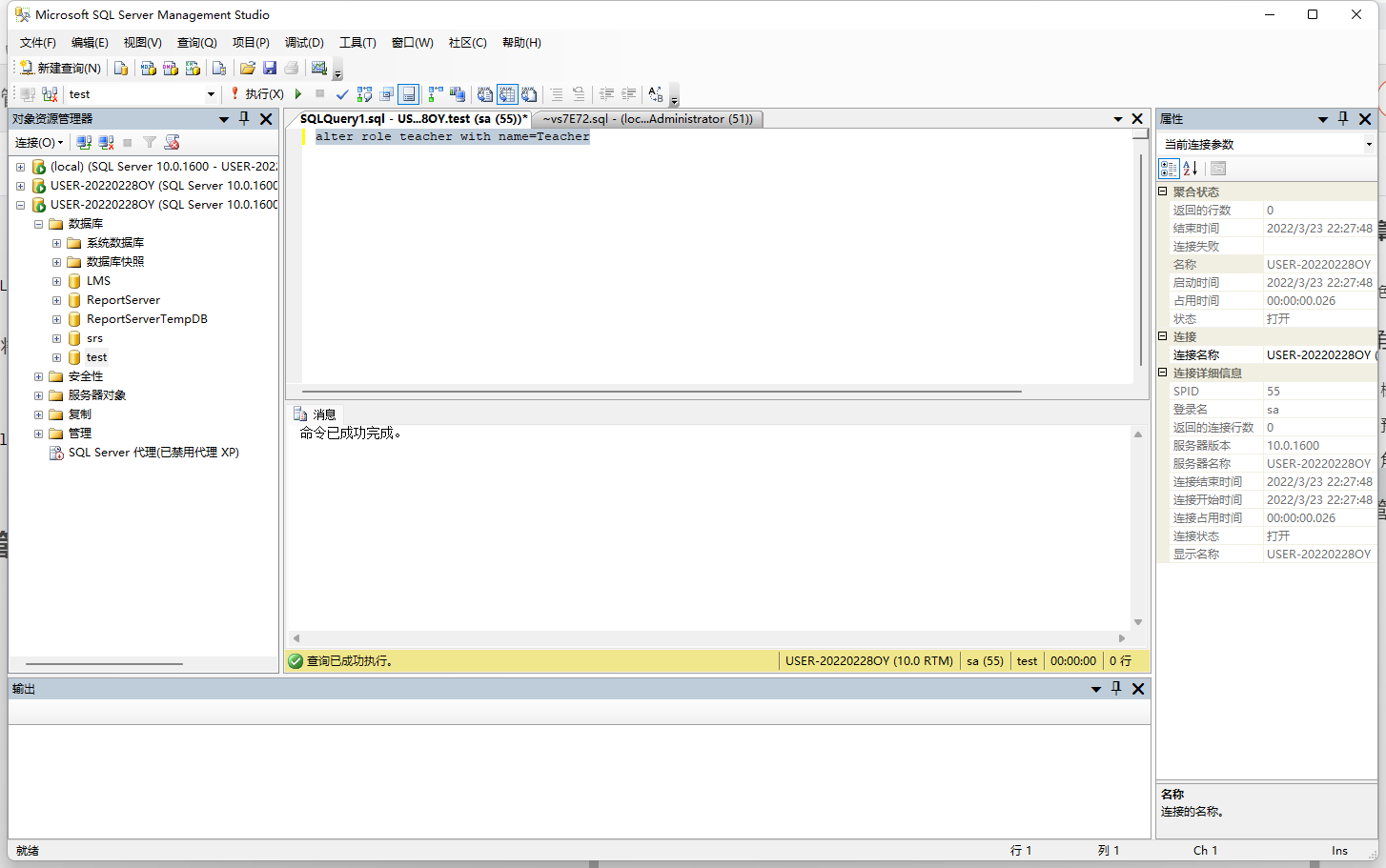Select the srs database in the tree

[94, 338]
